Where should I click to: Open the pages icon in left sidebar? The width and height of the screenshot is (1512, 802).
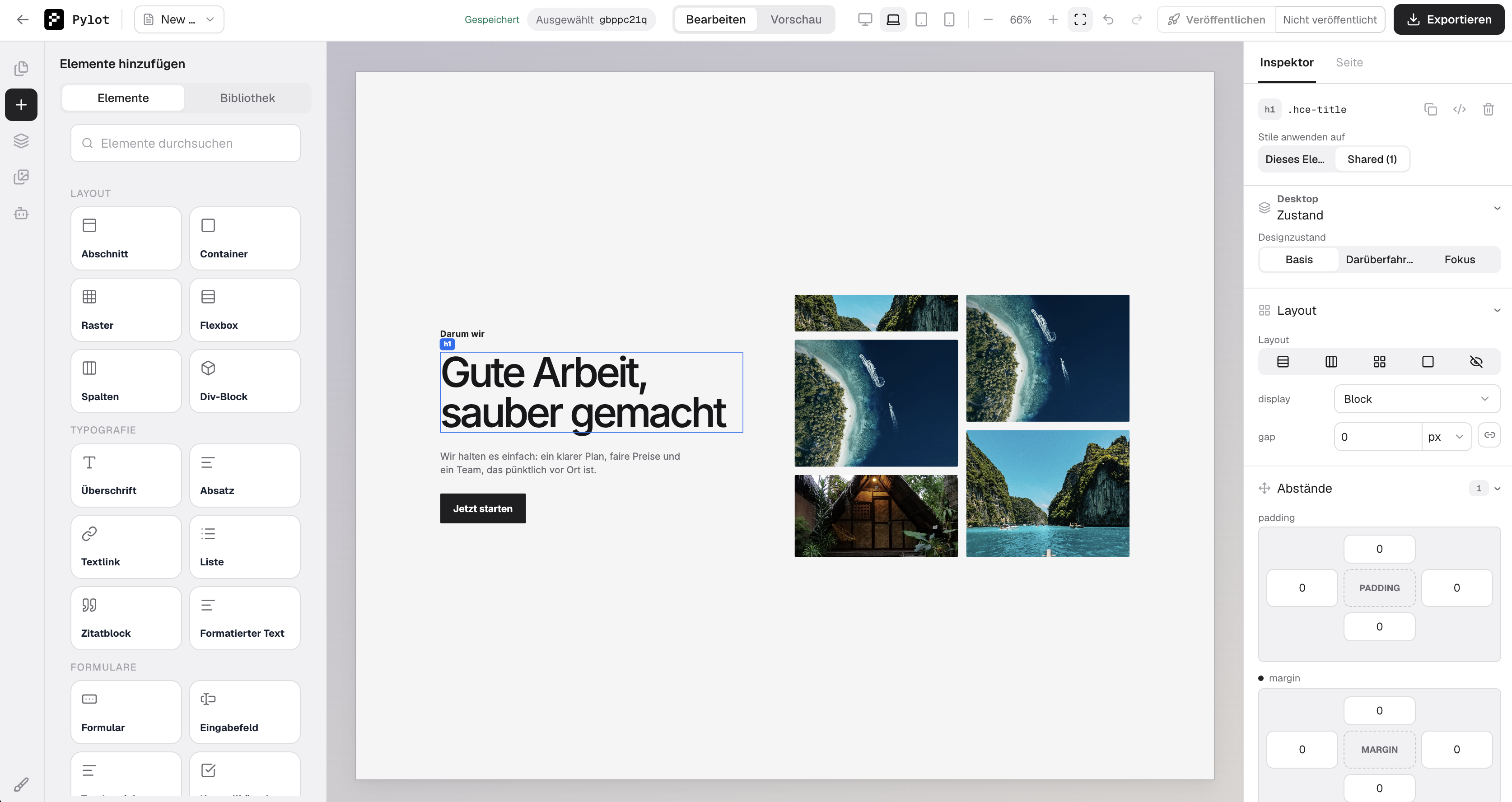click(21, 68)
